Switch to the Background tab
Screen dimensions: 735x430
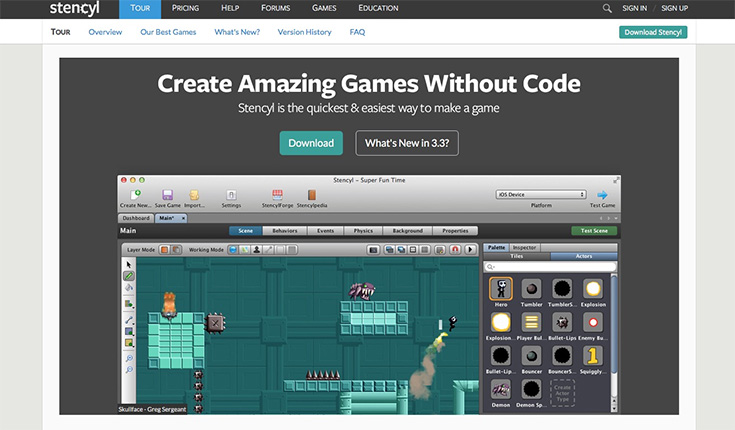pos(407,231)
